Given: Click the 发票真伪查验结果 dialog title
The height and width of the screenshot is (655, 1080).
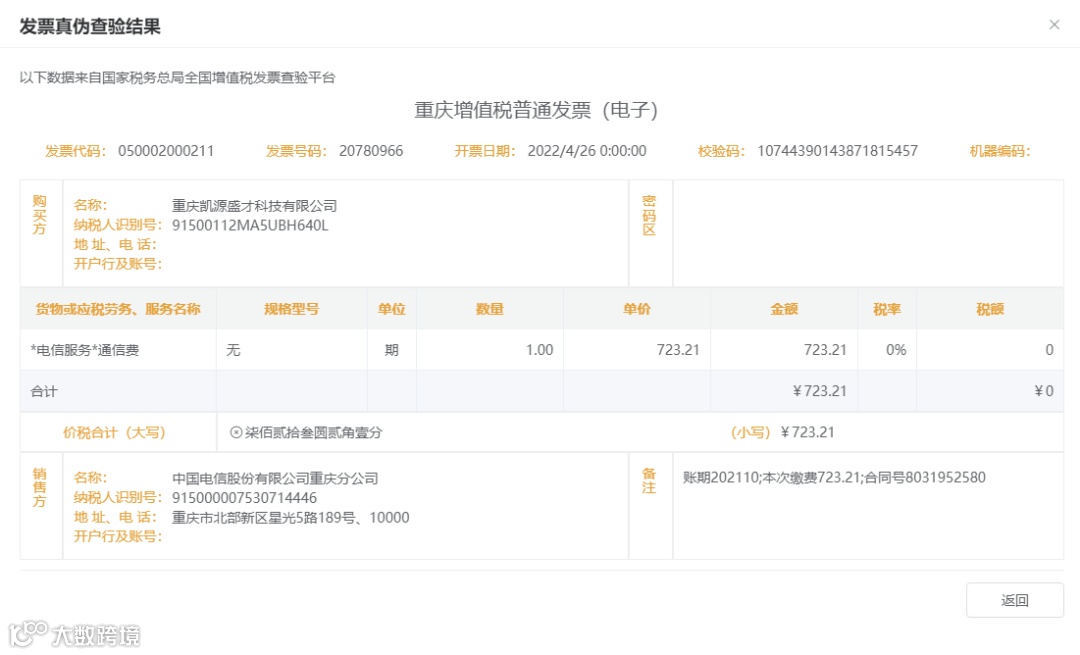Looking at the screenshot, I should (90, 26).
